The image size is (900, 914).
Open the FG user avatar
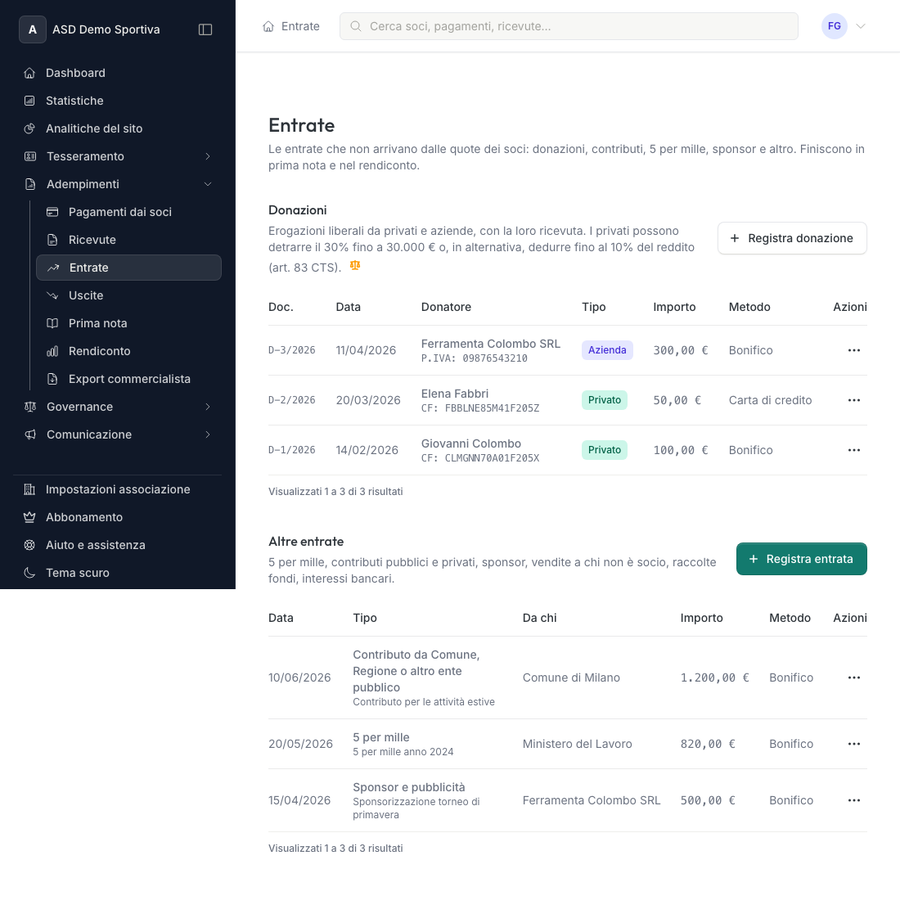834,26
